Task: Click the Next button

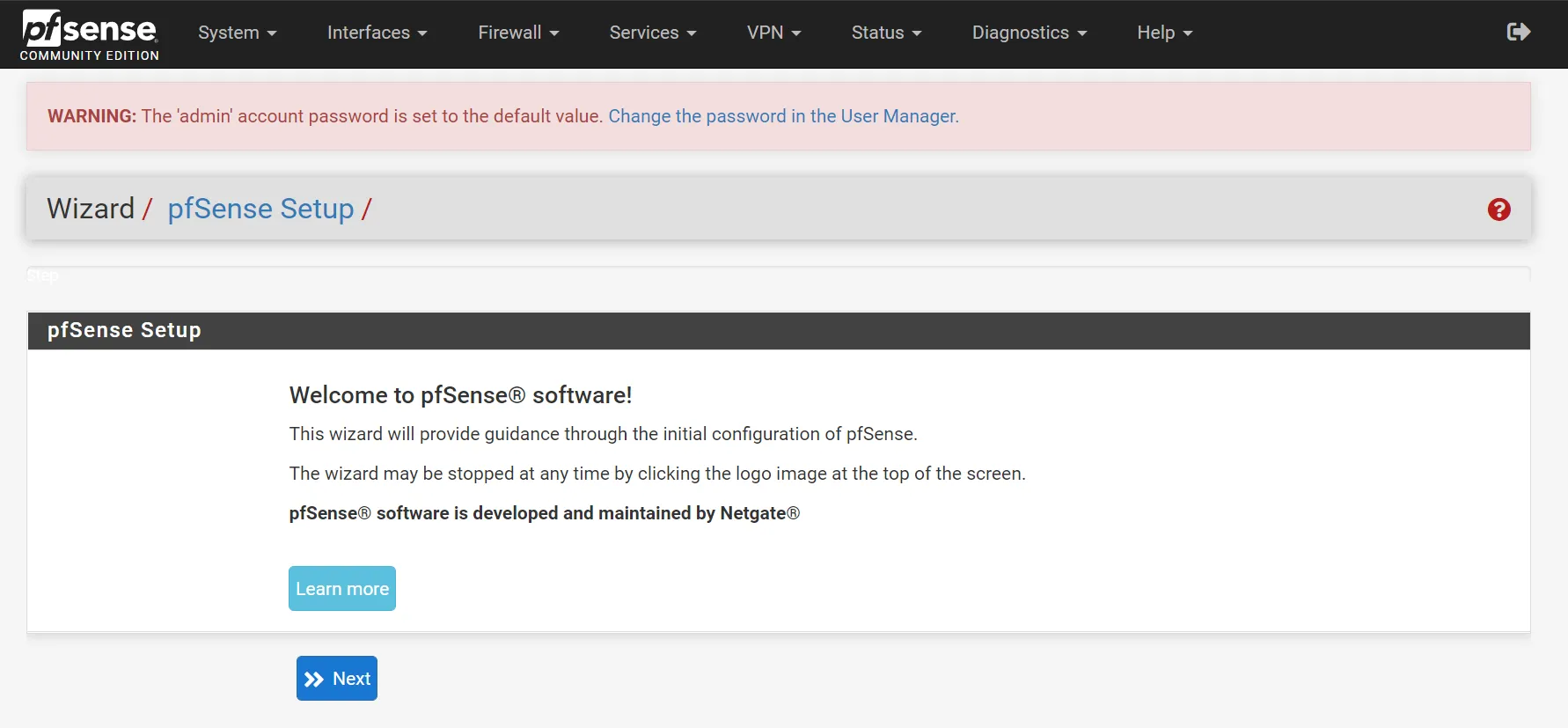Action: (x=337, y=679)
